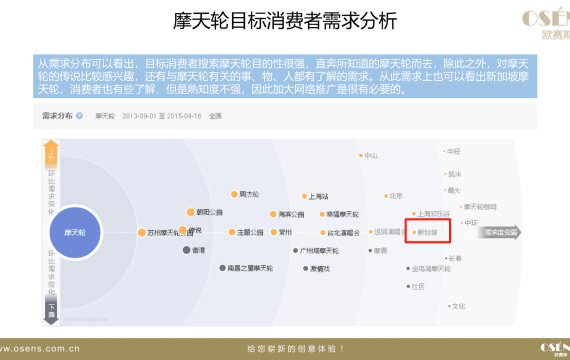The image size is (570, 360).
Task: Click the 摩天轮 keyword in the header bar
Action: pyautogui.click(x=105, y=116)
